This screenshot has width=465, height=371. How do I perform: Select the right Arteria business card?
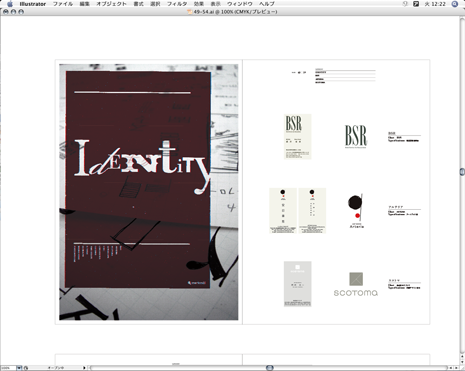[x=312, y=211]
